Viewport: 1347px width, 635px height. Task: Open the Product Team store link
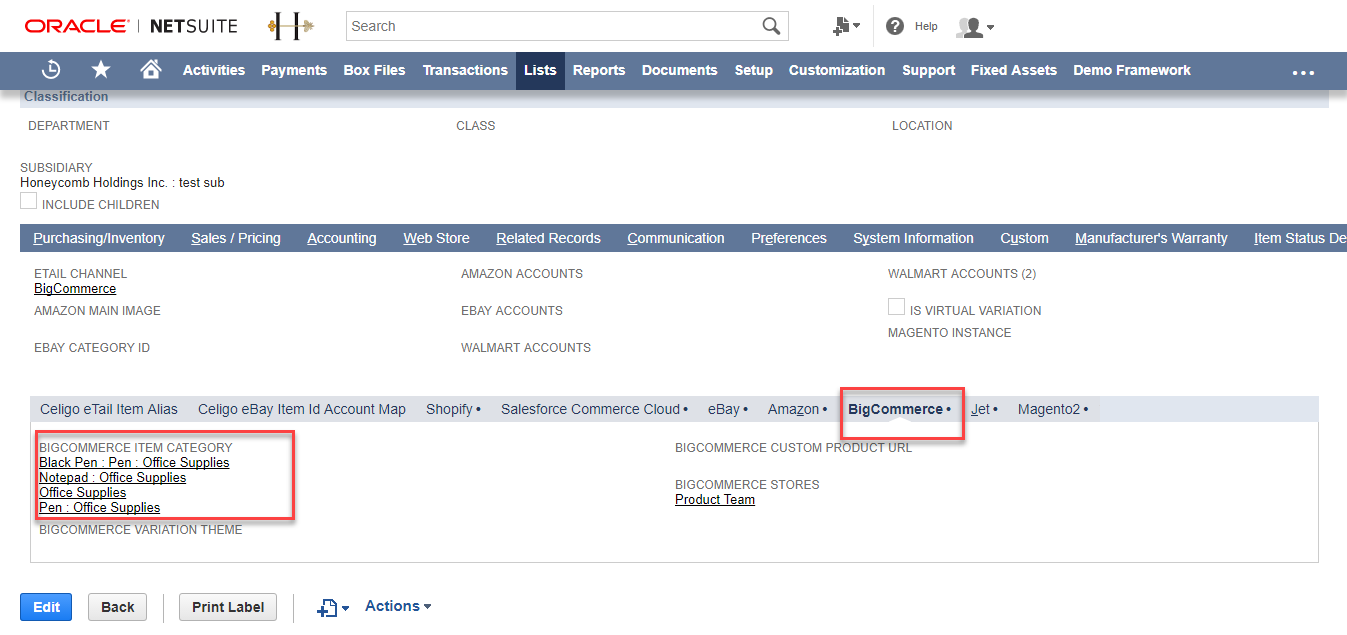pos(715,500)
